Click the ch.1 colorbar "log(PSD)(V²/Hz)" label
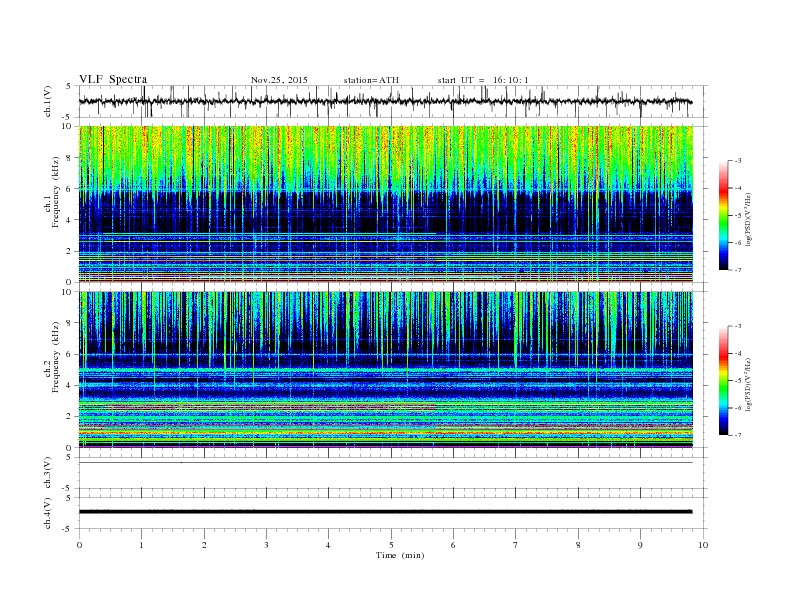The image size is (792, 612). [749, 220]
